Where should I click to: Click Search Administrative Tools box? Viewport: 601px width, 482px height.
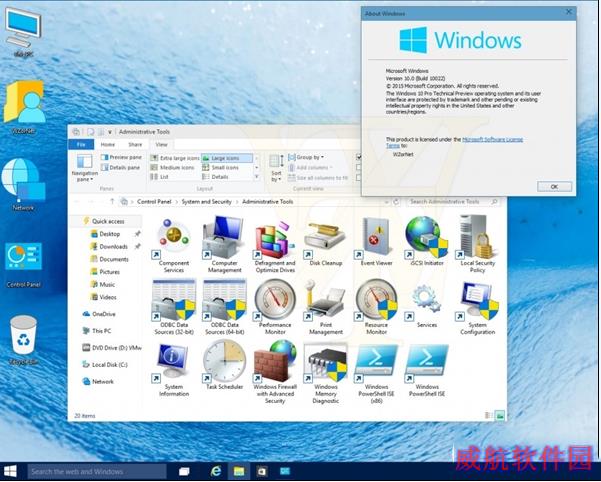(452, 202)
